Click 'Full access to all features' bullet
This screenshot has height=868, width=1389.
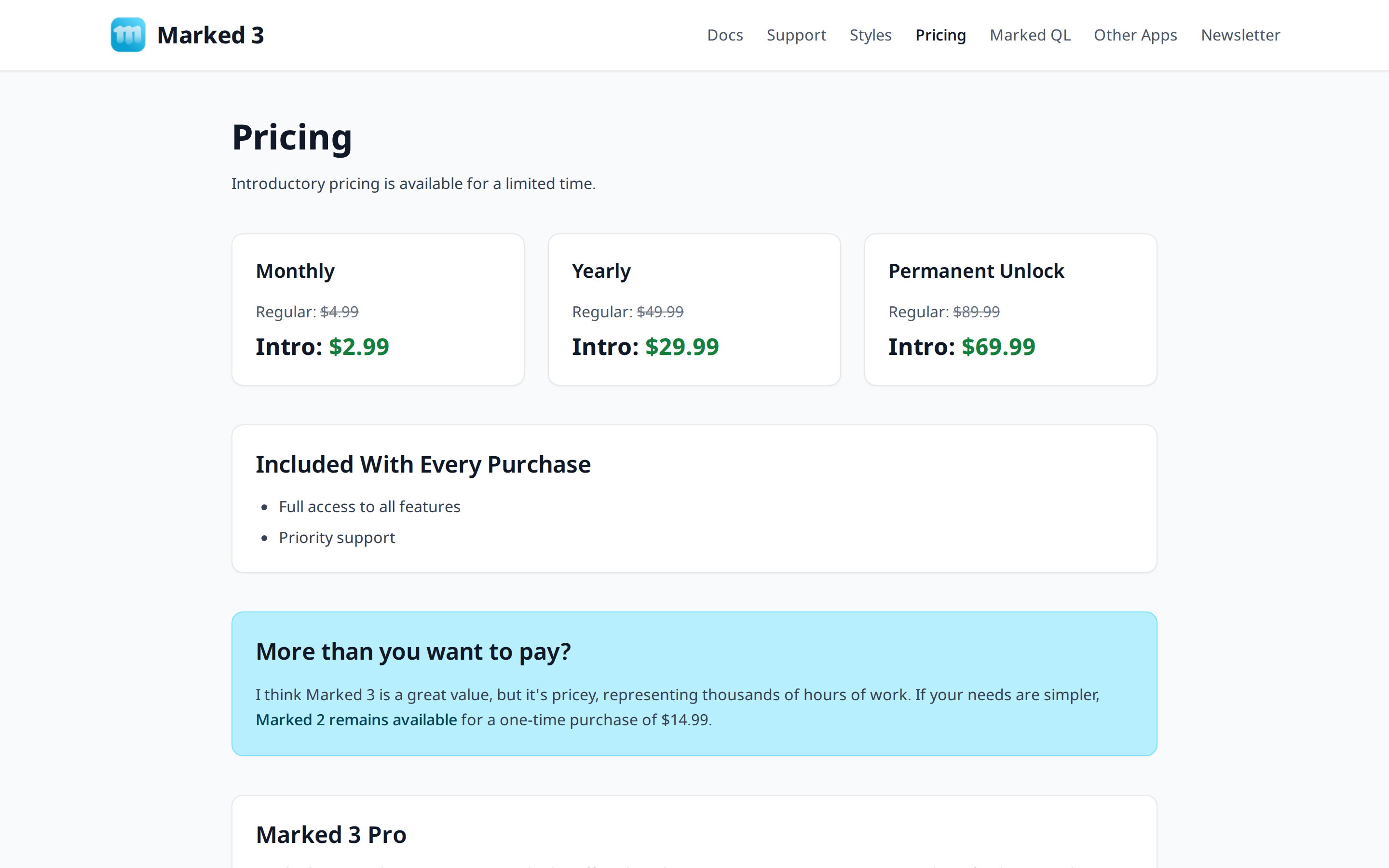coord(369,506)
